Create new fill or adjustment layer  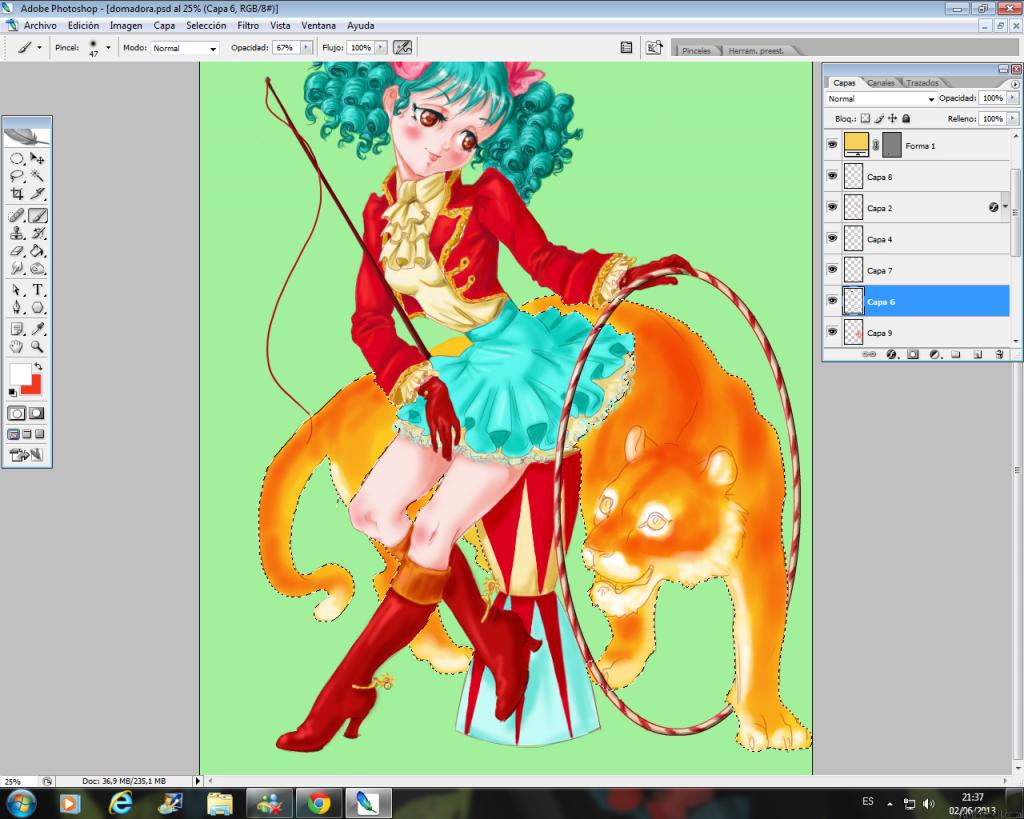click(935, 355)
